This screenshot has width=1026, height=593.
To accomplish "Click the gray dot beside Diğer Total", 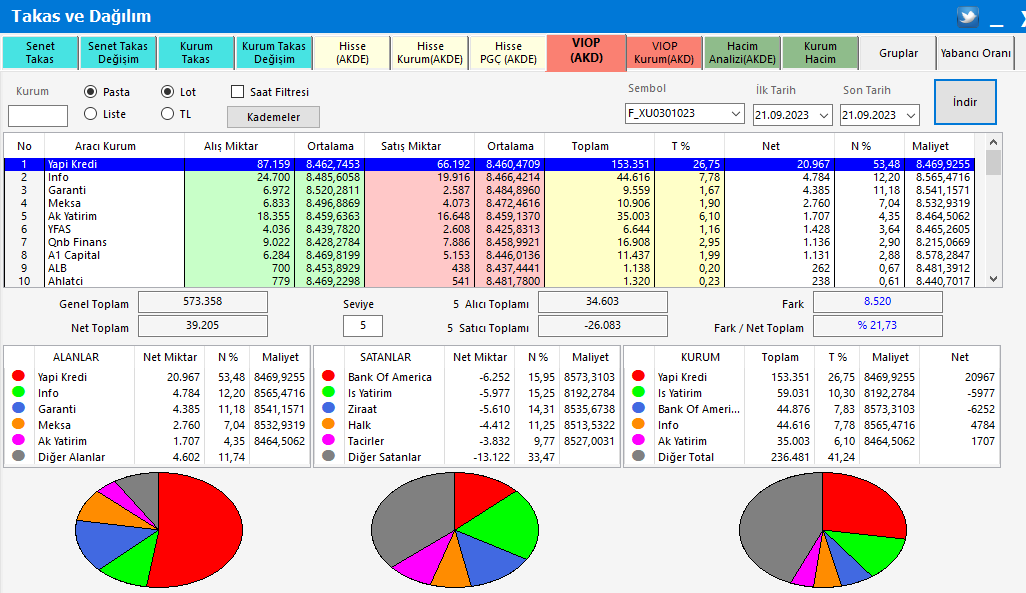I will [x=639, y=456].
